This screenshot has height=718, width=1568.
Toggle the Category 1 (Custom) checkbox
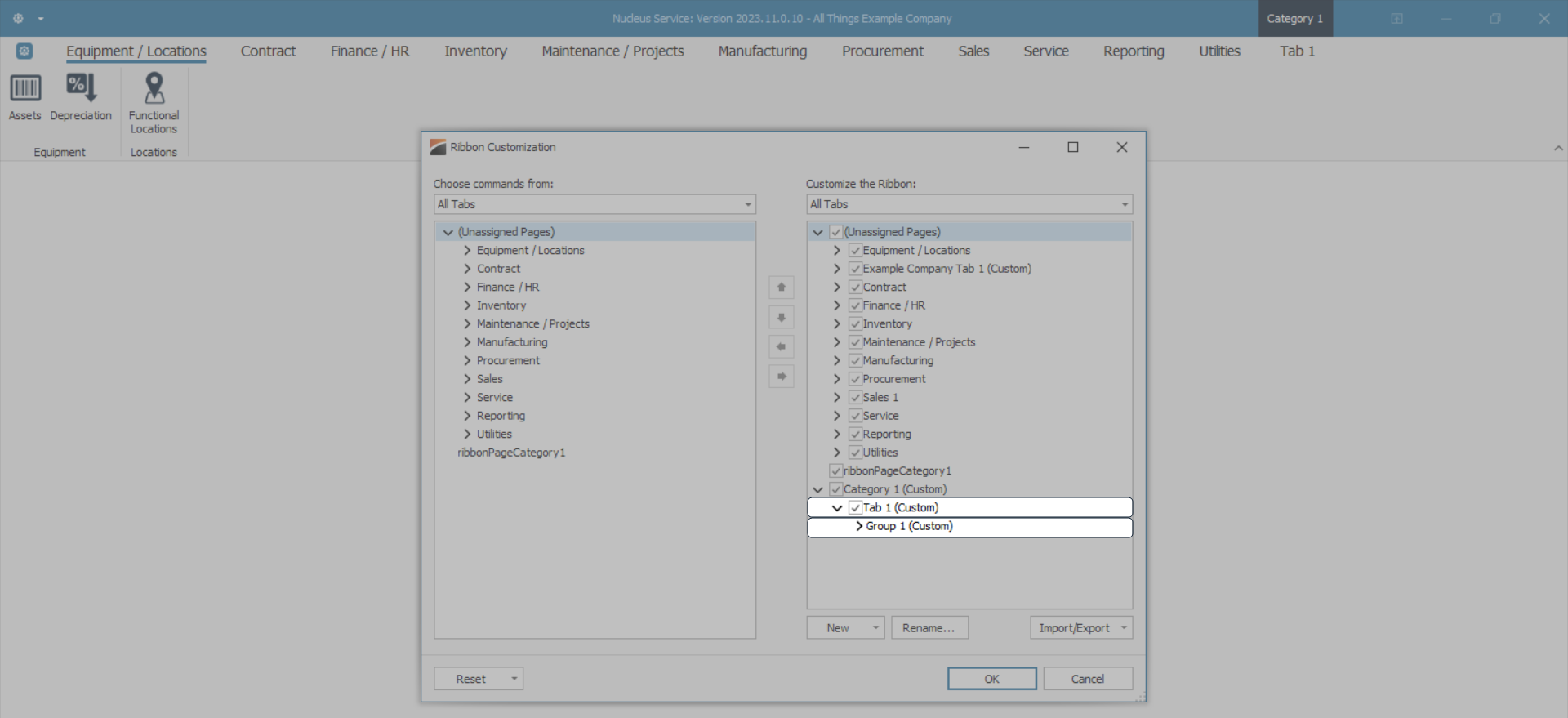(x=836, y=489)
